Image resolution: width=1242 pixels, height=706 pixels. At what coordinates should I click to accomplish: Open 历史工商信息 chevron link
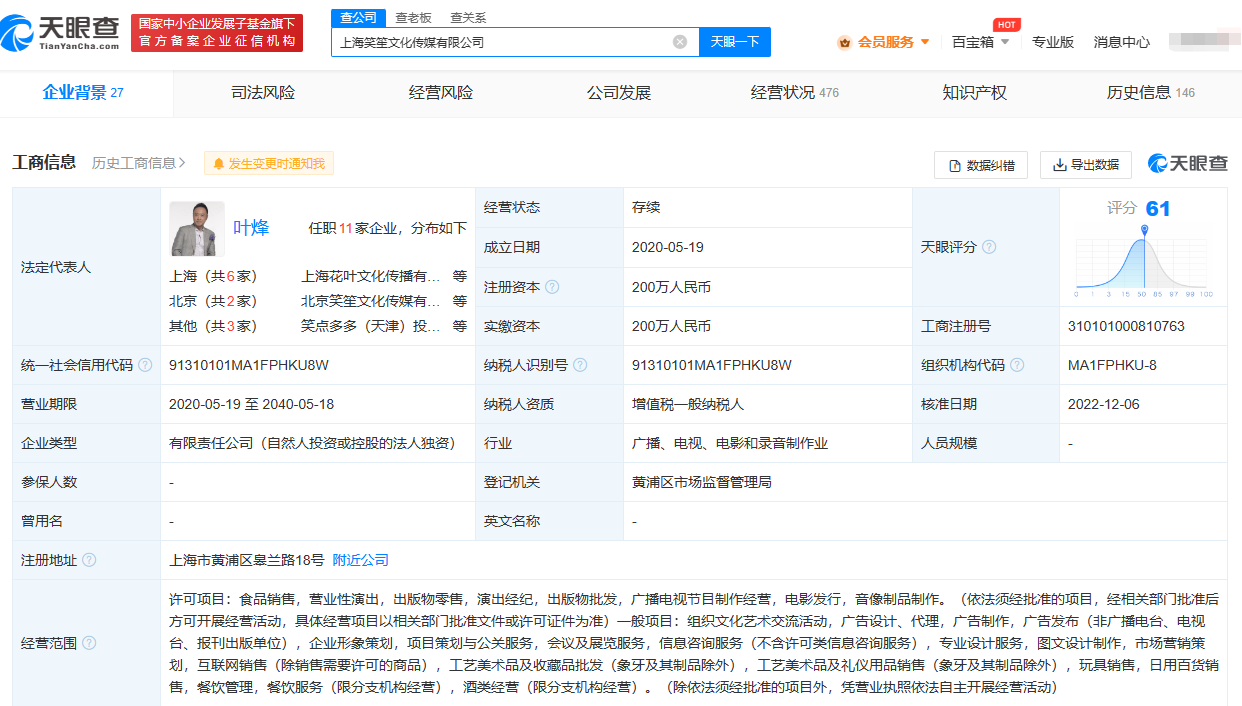[139, 163]
